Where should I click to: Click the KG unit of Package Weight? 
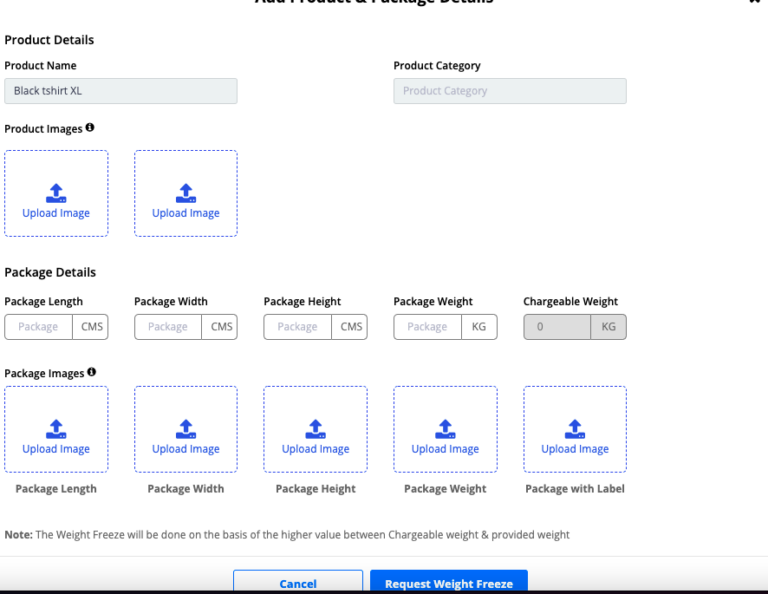tap(479, 327)
